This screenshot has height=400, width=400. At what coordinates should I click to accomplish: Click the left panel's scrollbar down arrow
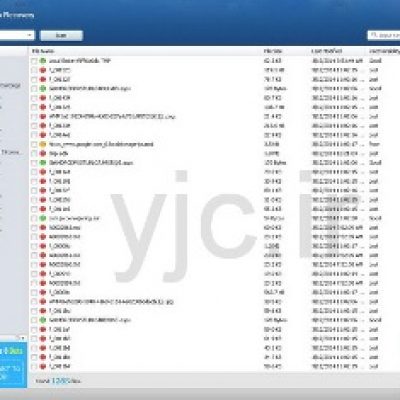coord(23,338)
